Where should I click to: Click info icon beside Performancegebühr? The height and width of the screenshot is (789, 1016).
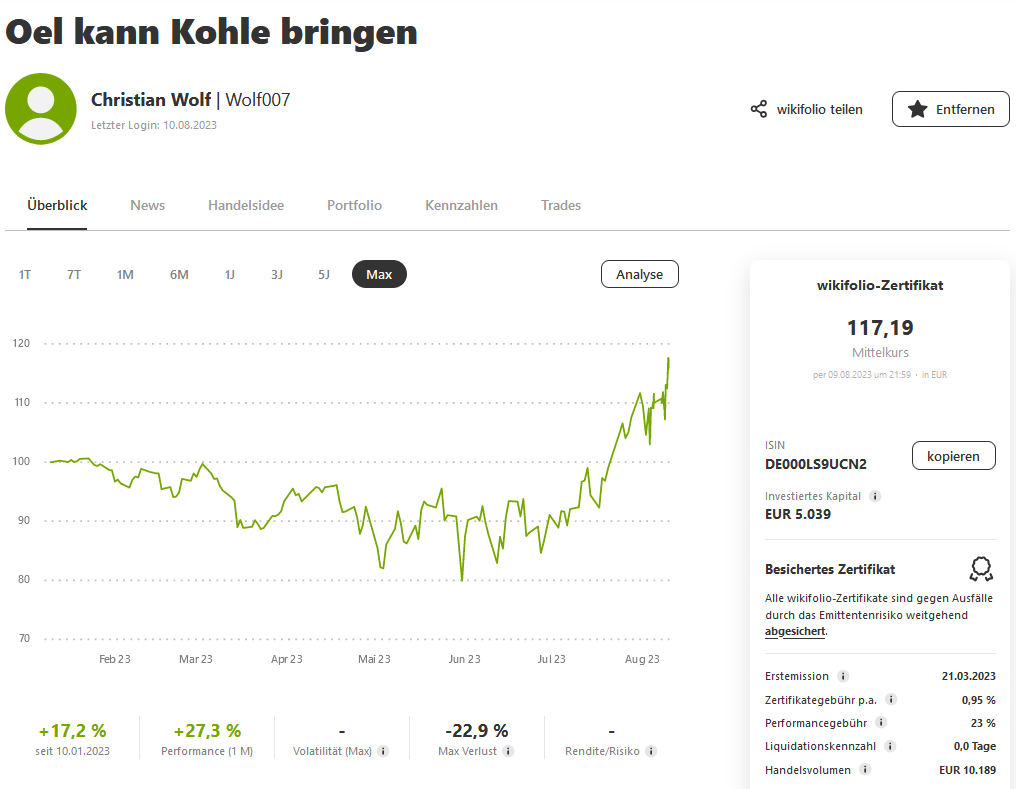point(881,723)
